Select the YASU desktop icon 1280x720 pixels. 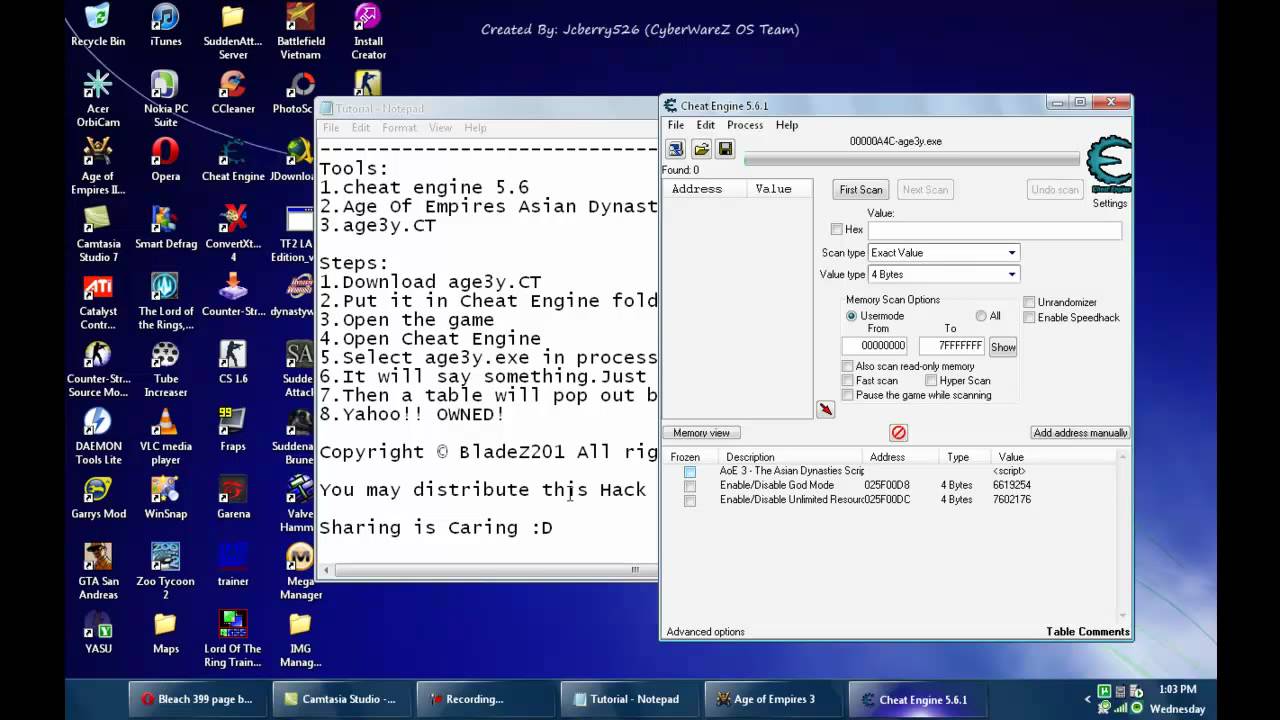[98, 634]
